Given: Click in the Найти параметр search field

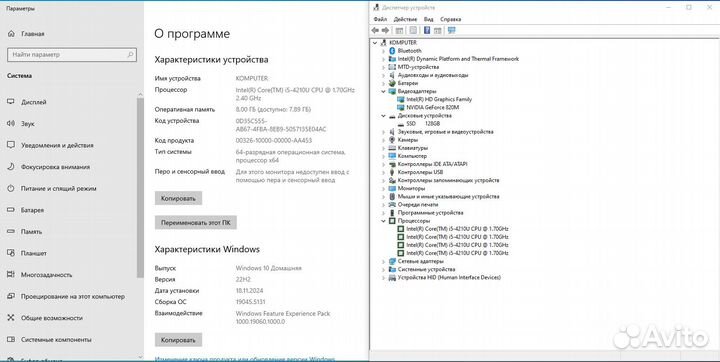Looking at the screenshot, I should [x=72, y=55].
